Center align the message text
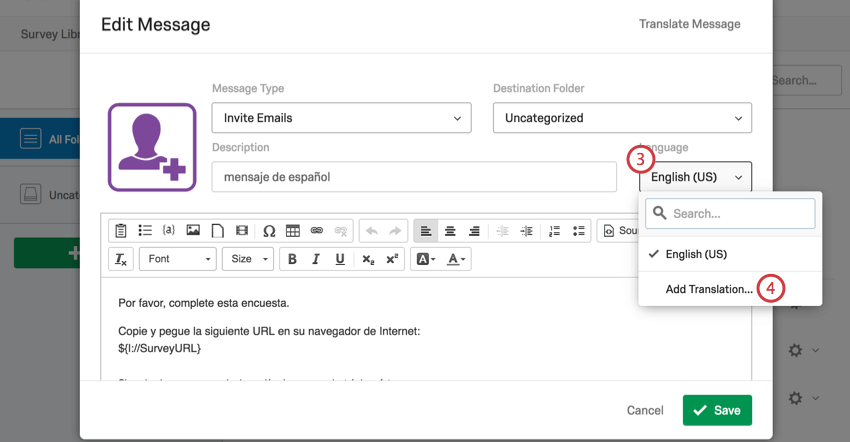 450,231
